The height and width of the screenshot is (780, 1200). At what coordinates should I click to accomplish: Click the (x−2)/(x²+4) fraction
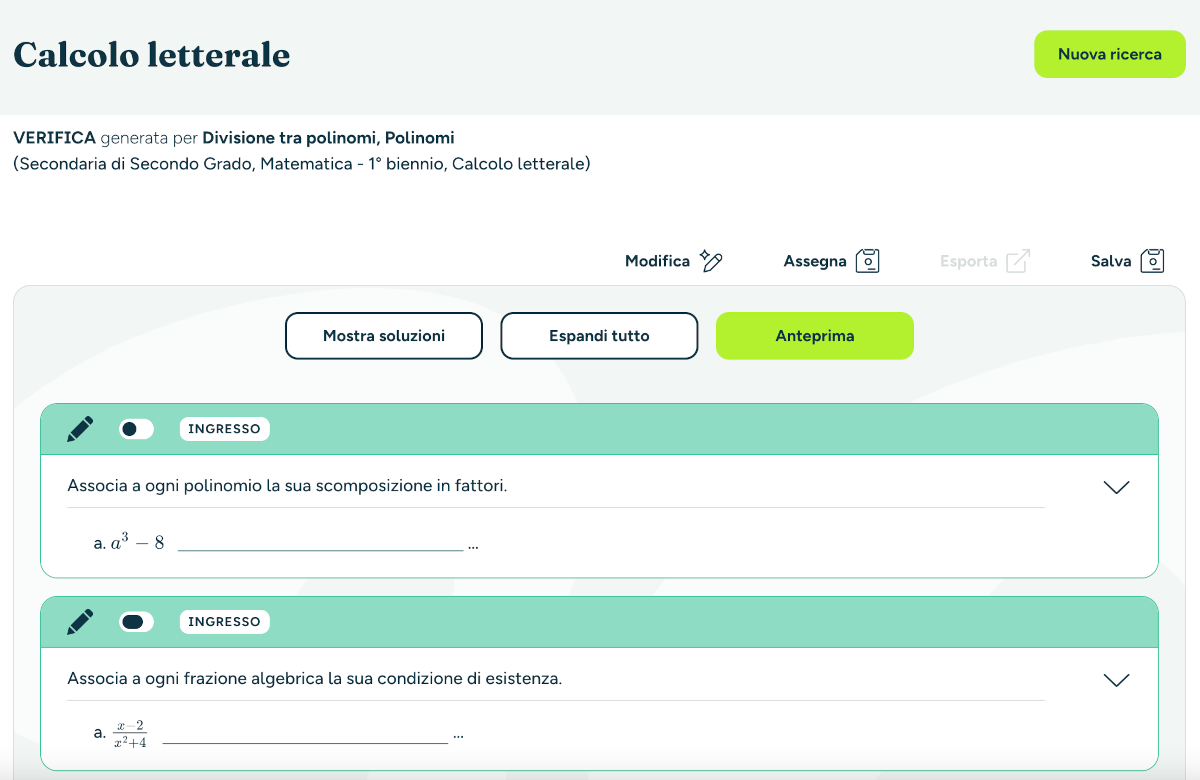pos(130,734)
